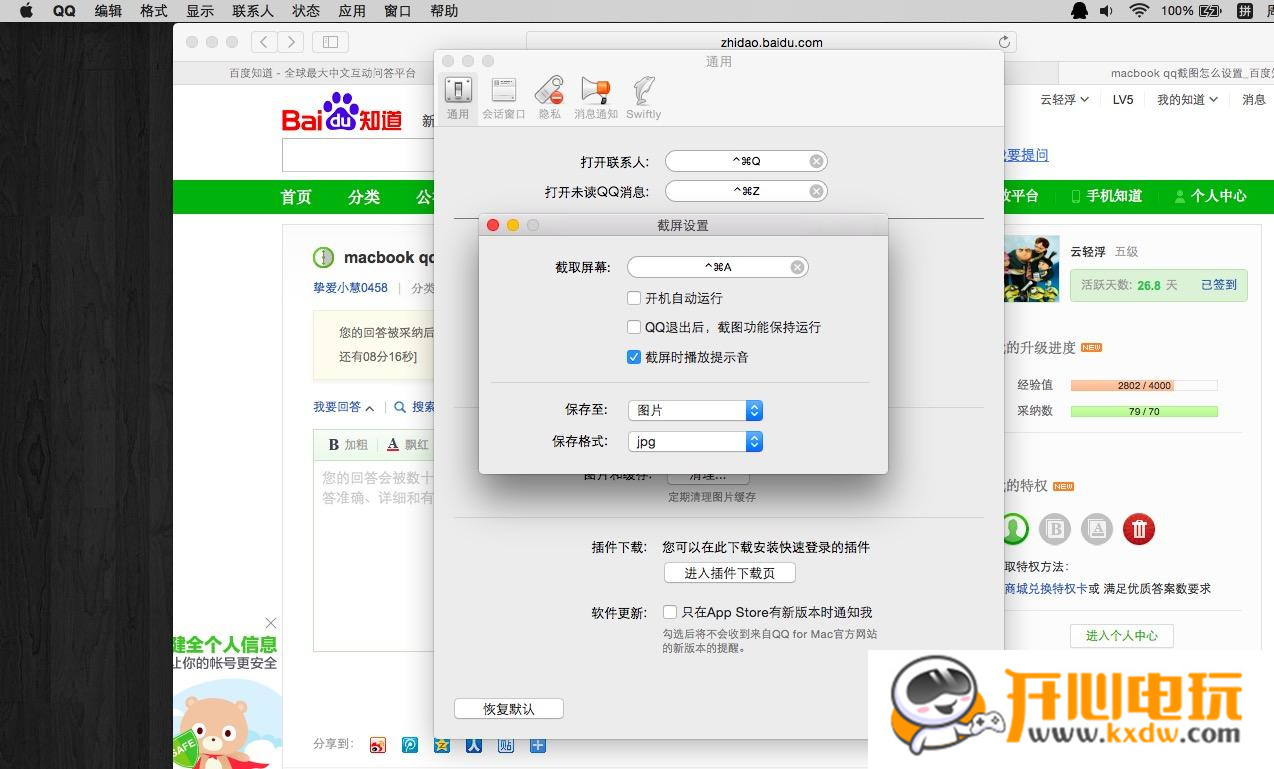Share to 新浪微博 via its icon

pyautogui.click(x=377, y=744)
